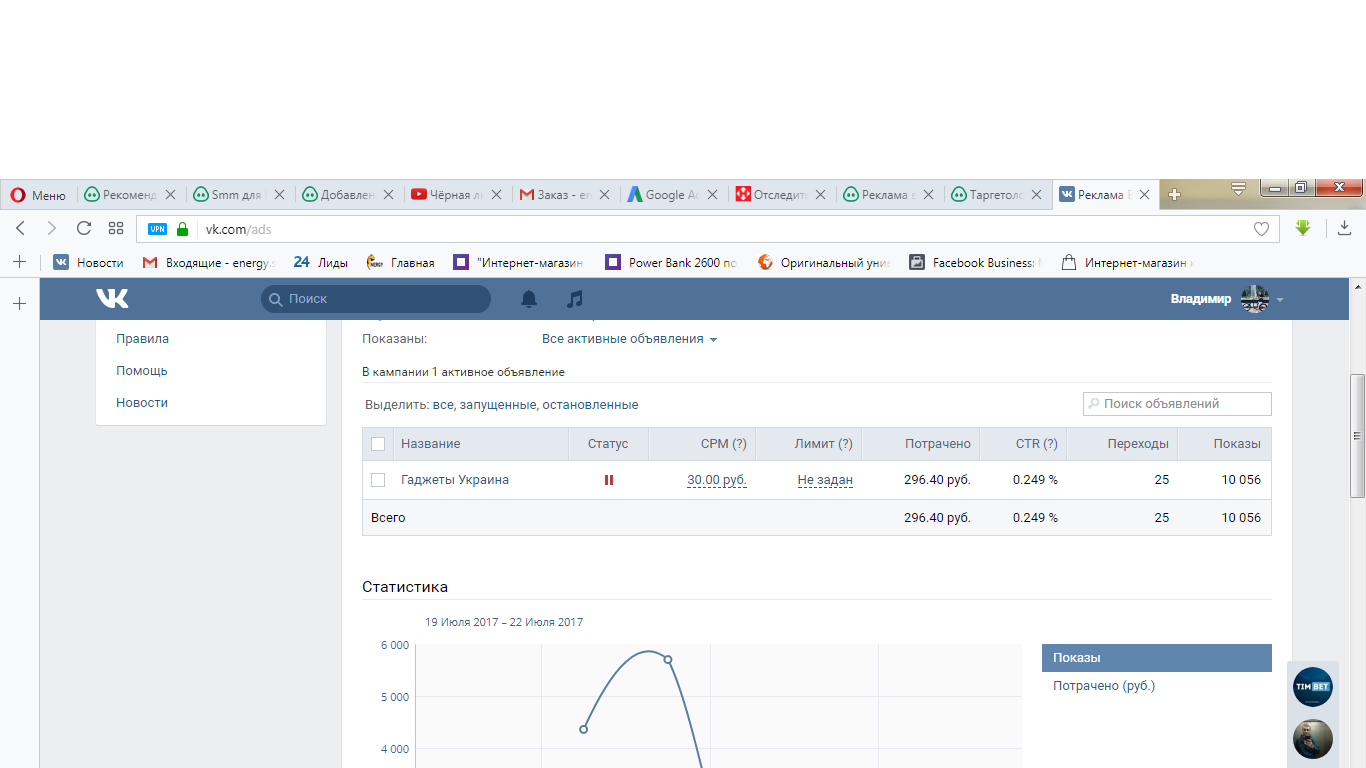Click the Поиск объявлений search field
This screenshot has height=768, width=1366.
point(1177,404)
